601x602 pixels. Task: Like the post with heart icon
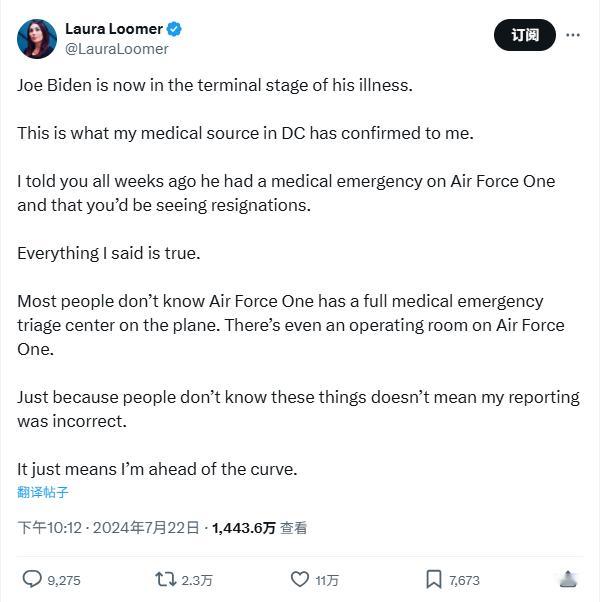(300, 579)
